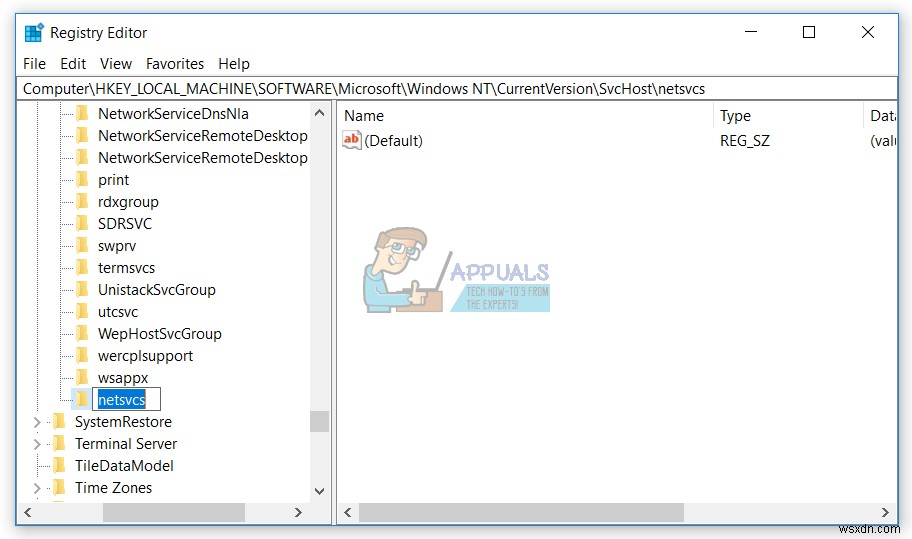This screenshot has width=912, height=539.
Task: Select the wercplsupport registry key
Action: click(145, 356)
